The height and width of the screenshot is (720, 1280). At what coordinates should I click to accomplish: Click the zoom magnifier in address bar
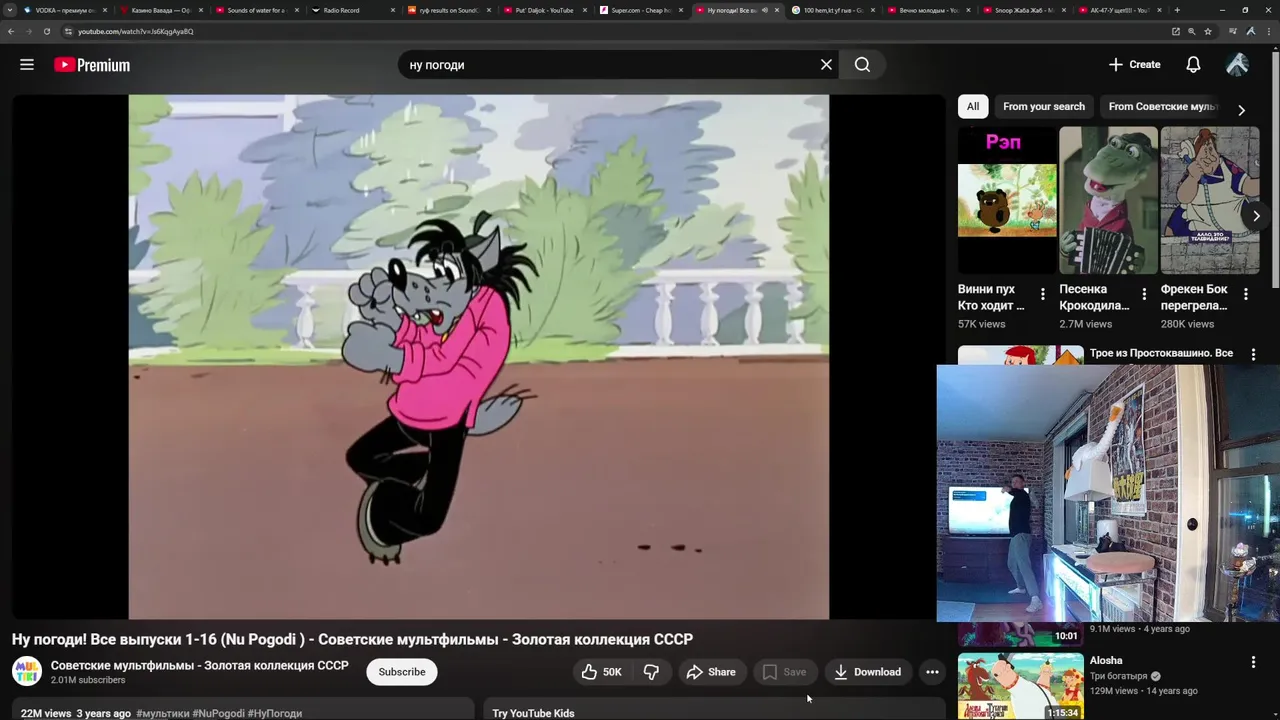coord(1192,31)
